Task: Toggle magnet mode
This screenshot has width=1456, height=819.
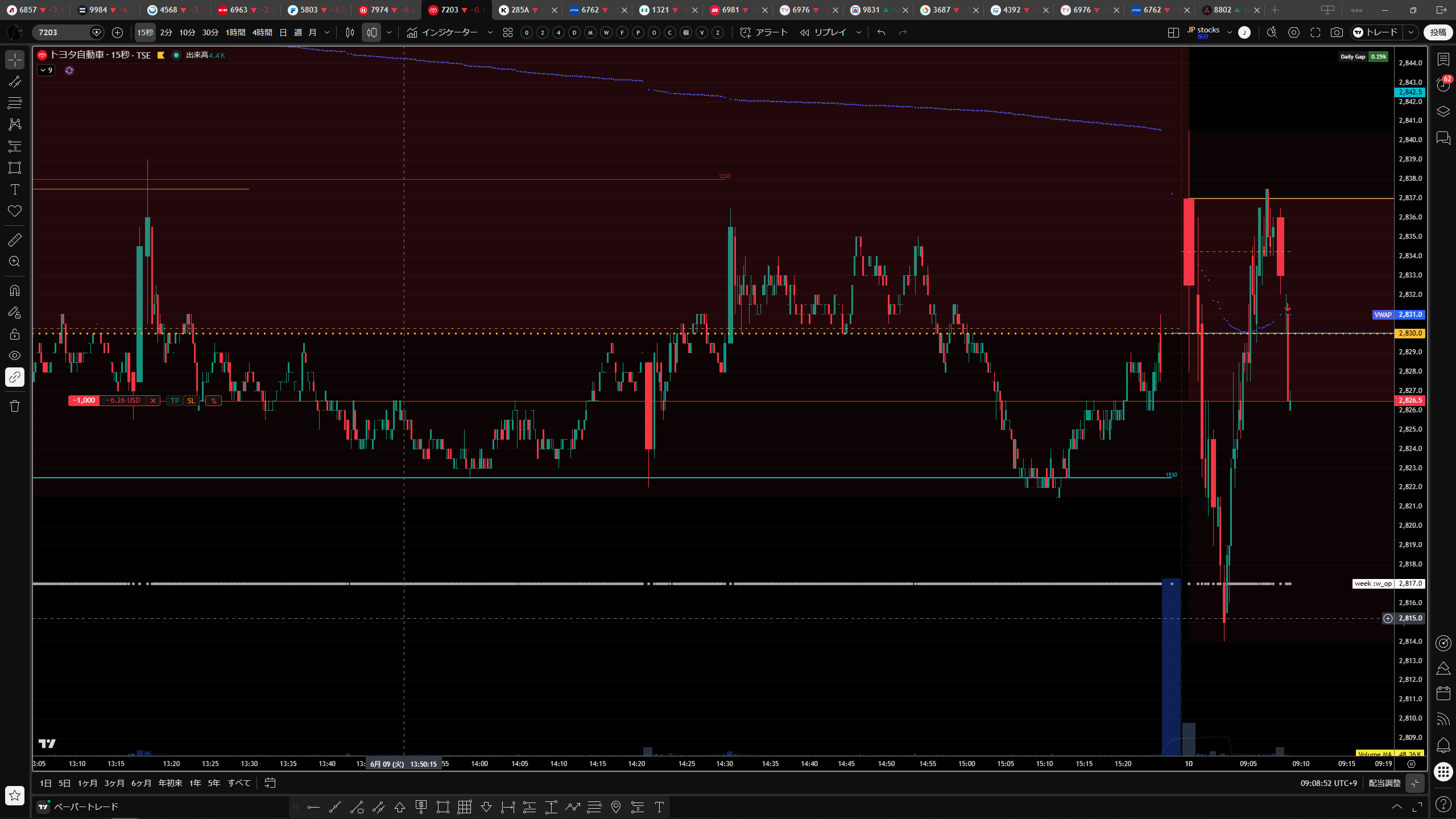Action: coord(15,291)
